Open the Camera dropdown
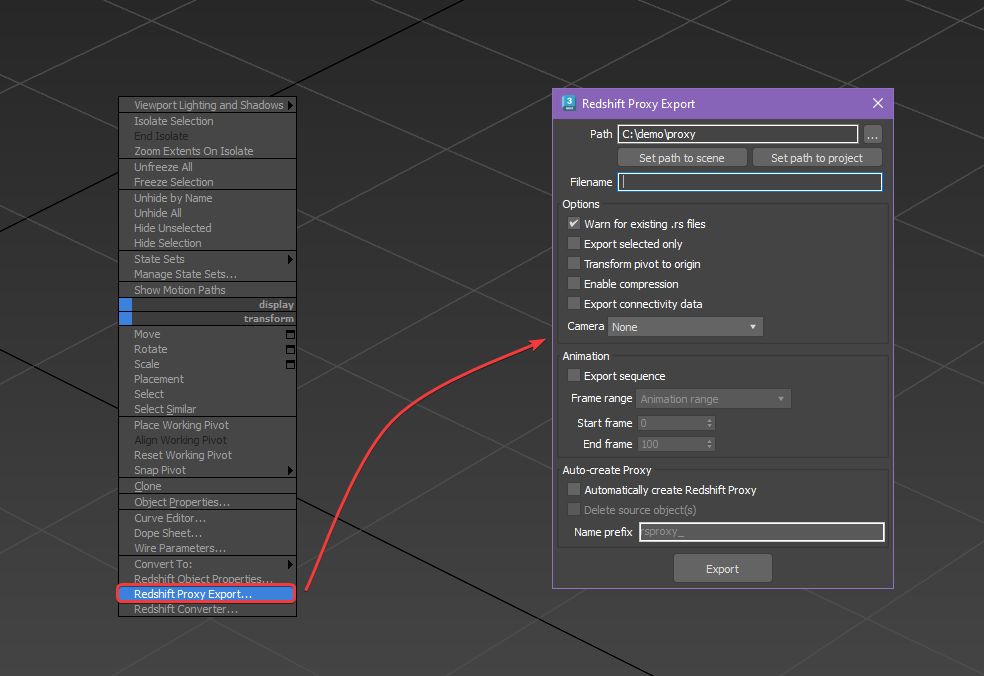The image size is (984, 676). pyautogui.click(x=685, y=327)
